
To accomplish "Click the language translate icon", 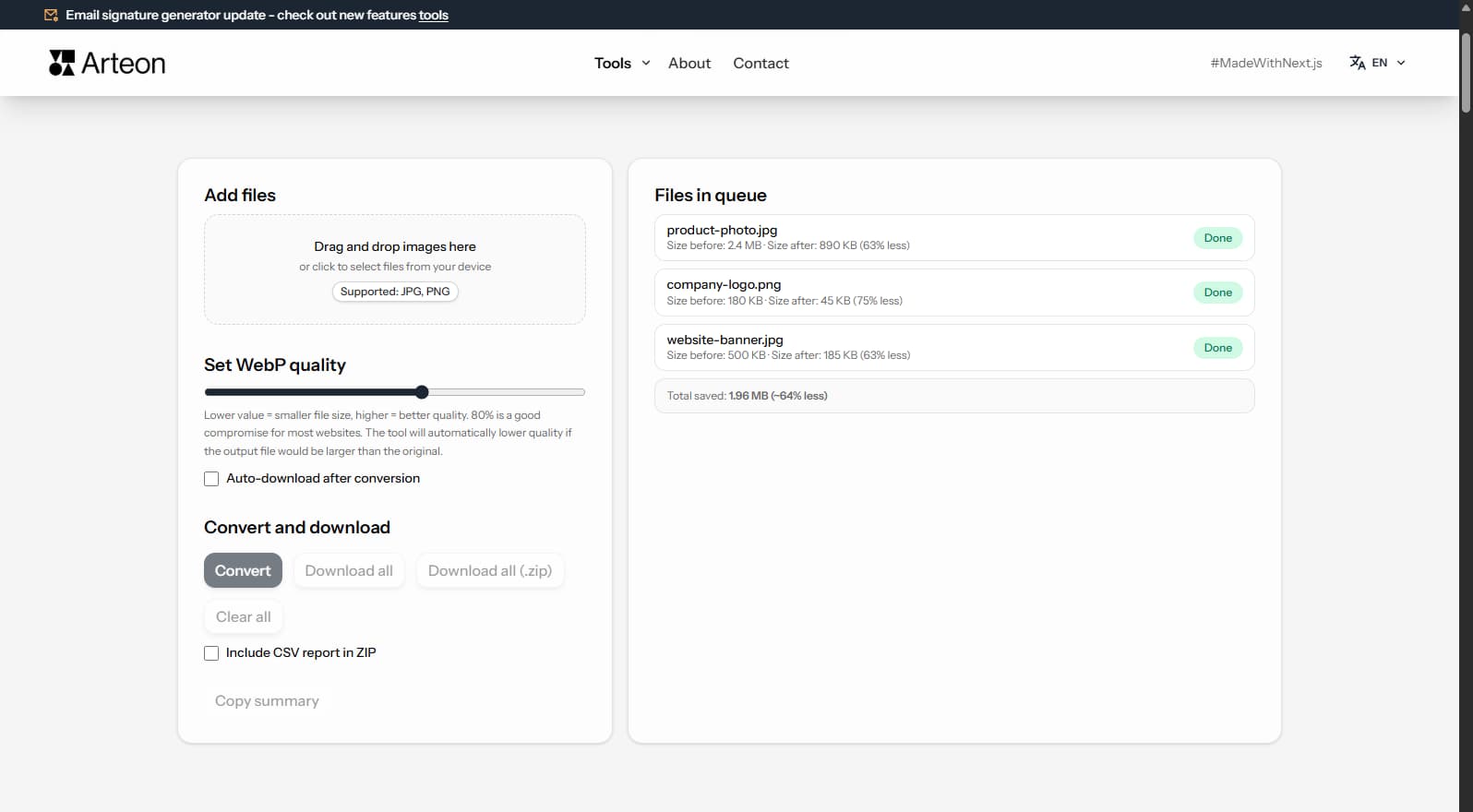I will tap(1357, 63).
